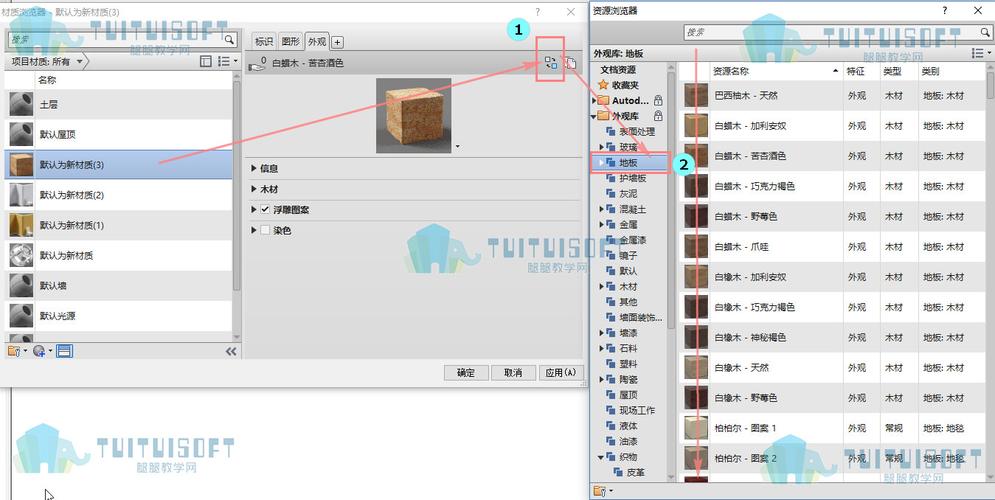Collapse the 织物 category
Image resolution: width=995 pixels, height=500 pixels.
[x=602, y=457]
